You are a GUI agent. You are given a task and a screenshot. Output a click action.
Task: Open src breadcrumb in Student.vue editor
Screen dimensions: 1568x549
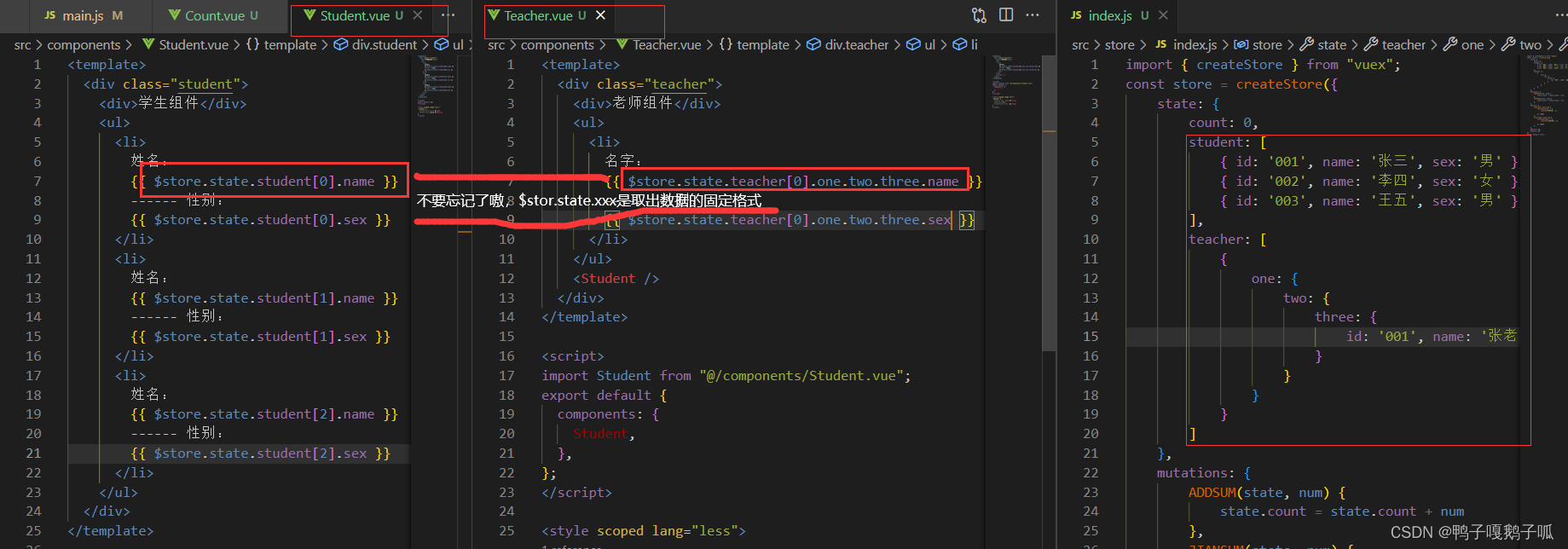point(22,45)
